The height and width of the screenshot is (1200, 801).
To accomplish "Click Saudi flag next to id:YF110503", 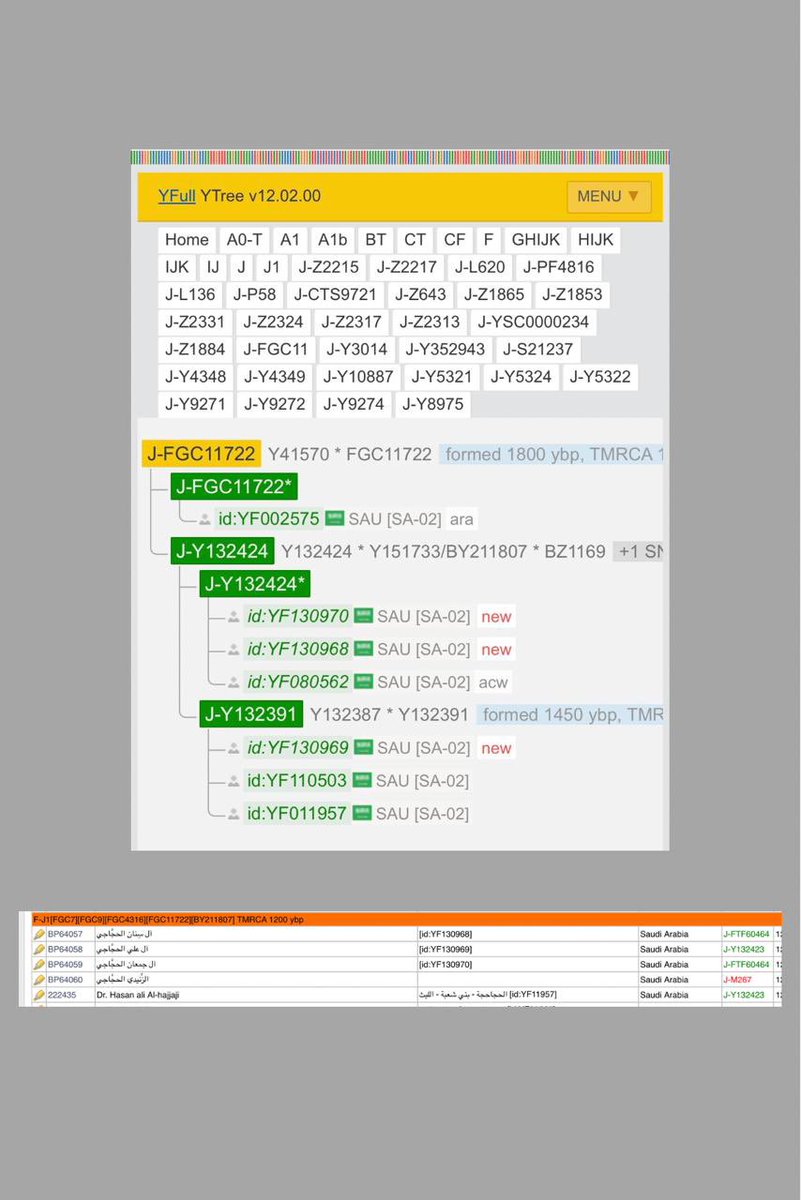I will click(363, 780).
